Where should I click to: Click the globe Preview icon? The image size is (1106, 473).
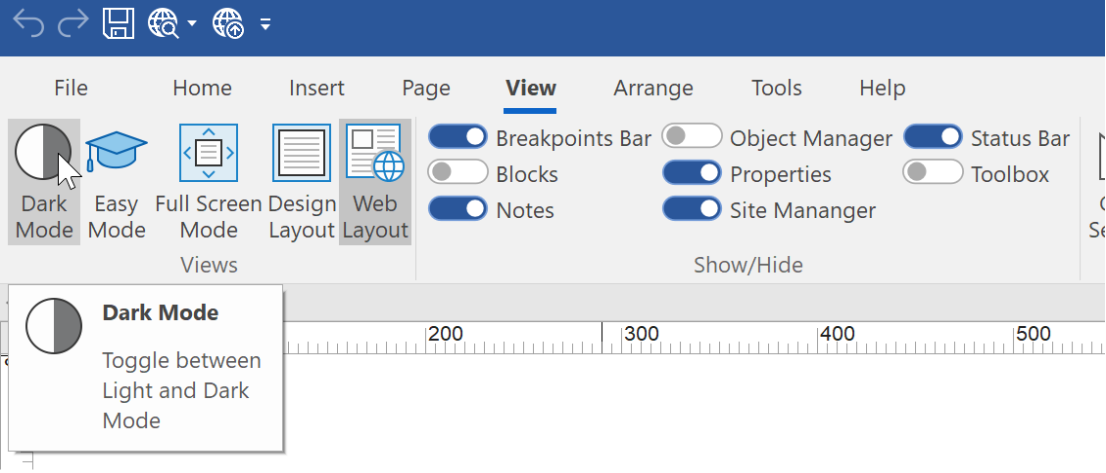tap(163, 24)
